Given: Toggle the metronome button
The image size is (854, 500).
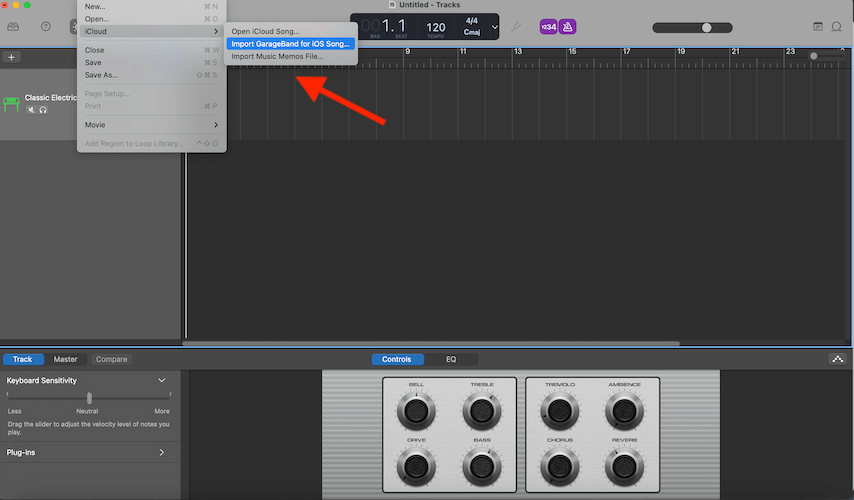Looking at the screenshot, I should tap(567, 26).
